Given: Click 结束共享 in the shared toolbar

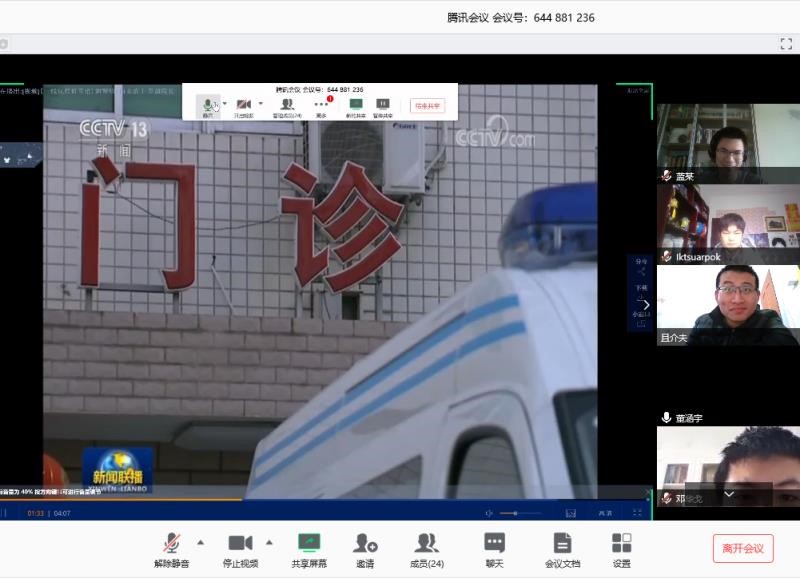Looking at the screenshot, I should pyautogui.click(x=428, y=106).
